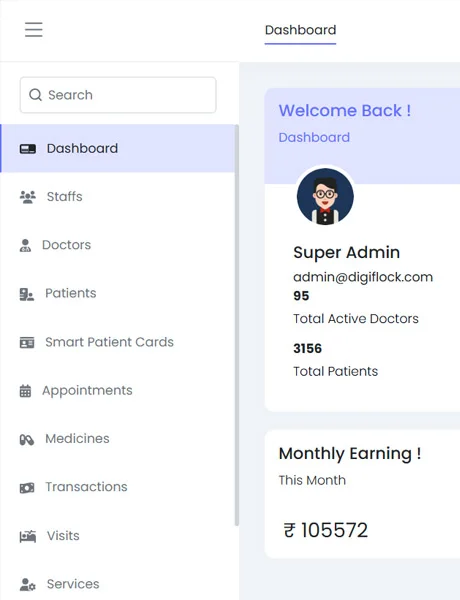The width and height of the screenshot is (460, 600).
Task: Click the Staffs group icon
Action: [x=28, y=197]
